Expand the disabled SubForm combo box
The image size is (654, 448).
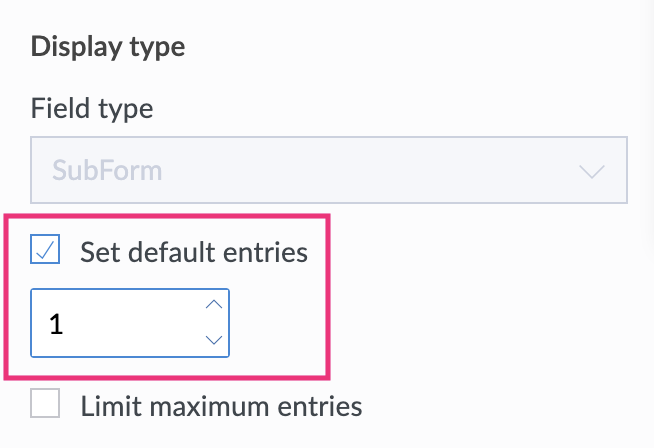pyautogui.click(x=329, y=170)
